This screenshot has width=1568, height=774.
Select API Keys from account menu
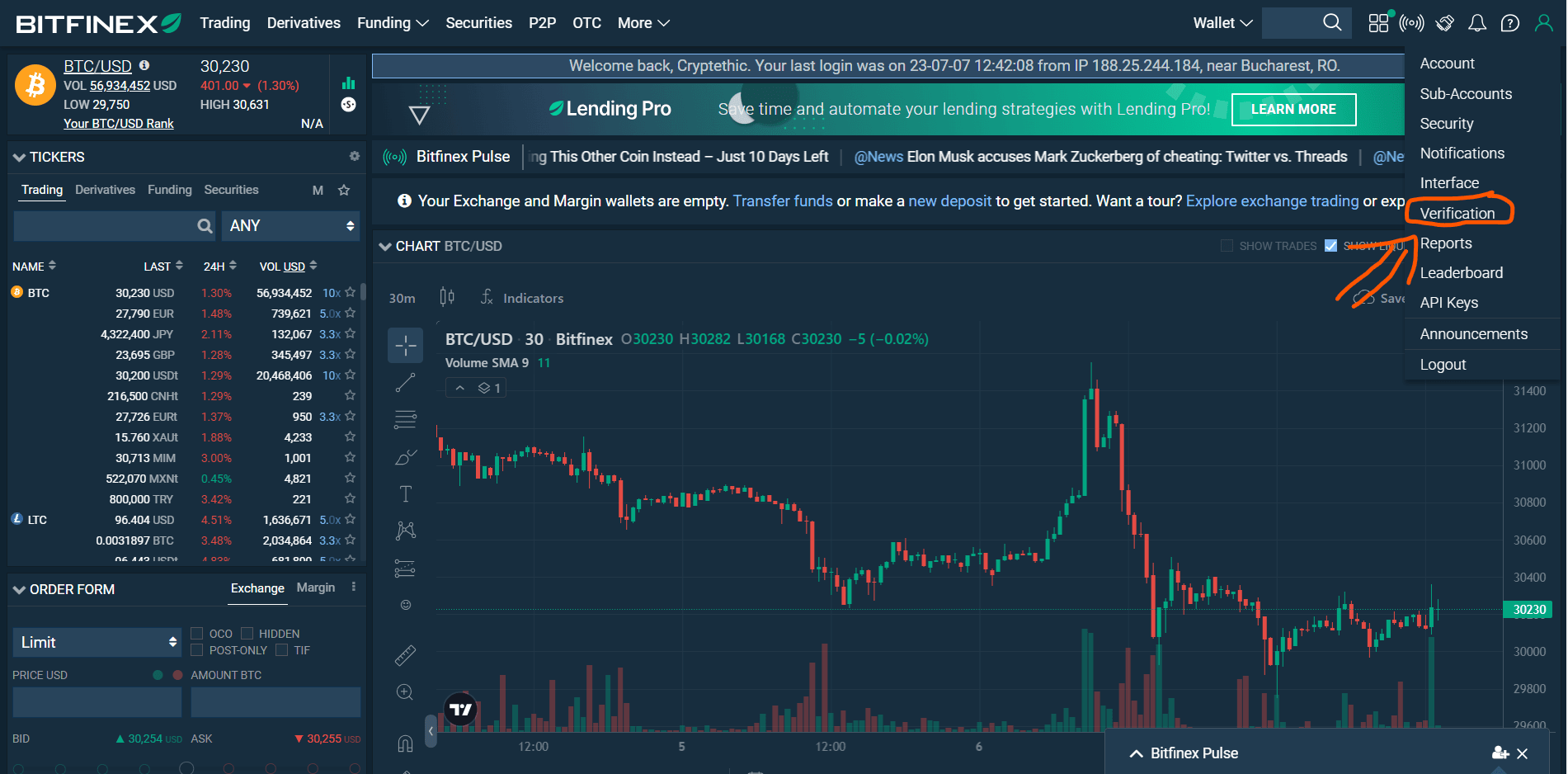click(1449, 303)
